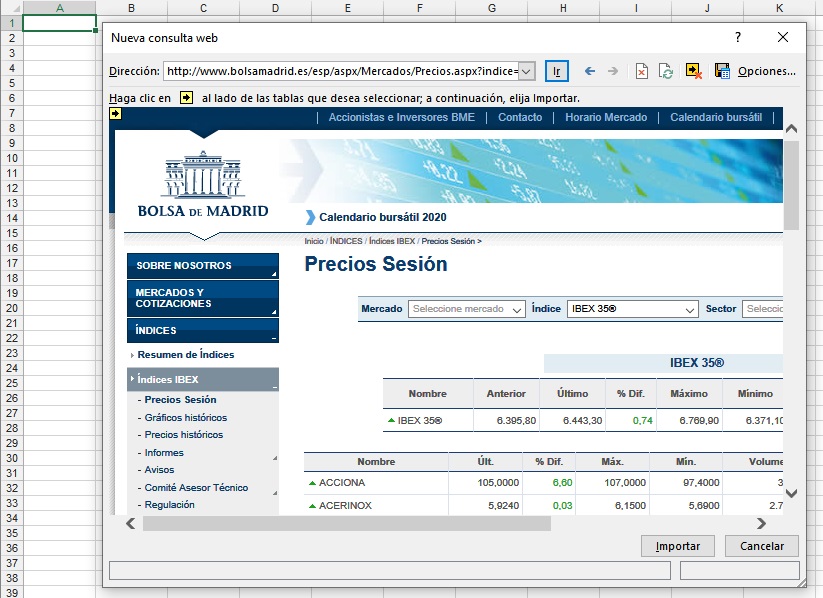The width and height of the screenshot is (823, 598).
Task: Open the Contacto top menu link
Action: pyautogui.click(x=520, y=117)
